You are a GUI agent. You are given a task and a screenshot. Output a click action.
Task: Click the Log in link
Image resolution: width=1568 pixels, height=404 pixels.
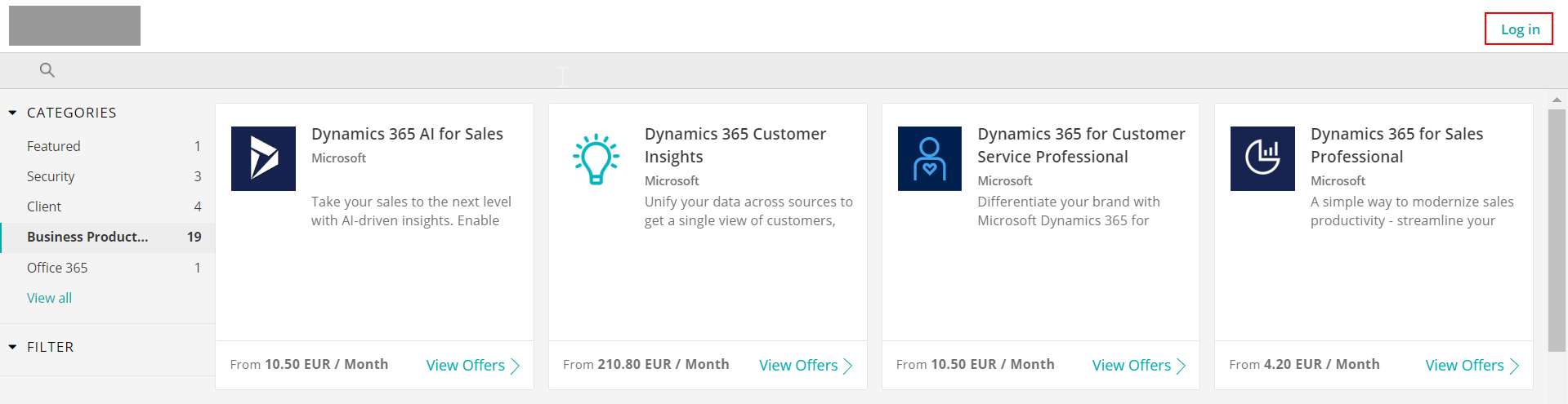(x=1520, y=29)
